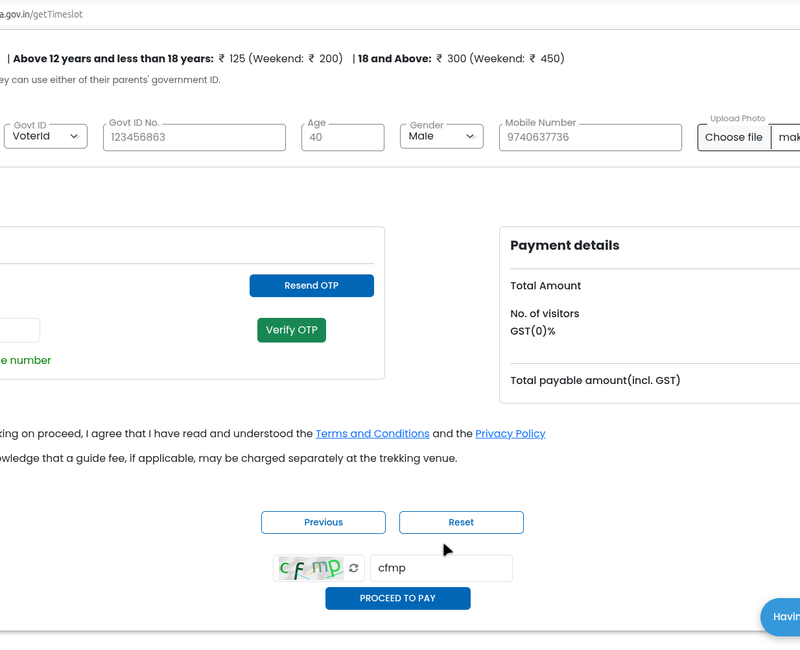The height and width of the screenshot is (650, 800).
Task: Click the Reset button
Action: 461,522
